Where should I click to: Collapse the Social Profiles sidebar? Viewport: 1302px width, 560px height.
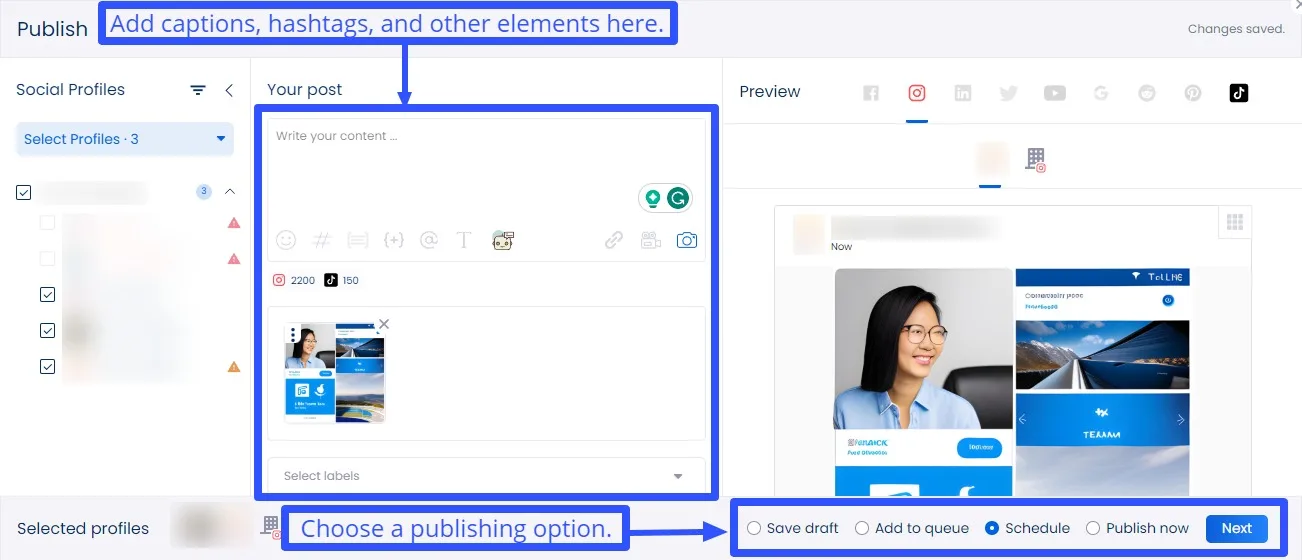(x=229, y=90)
